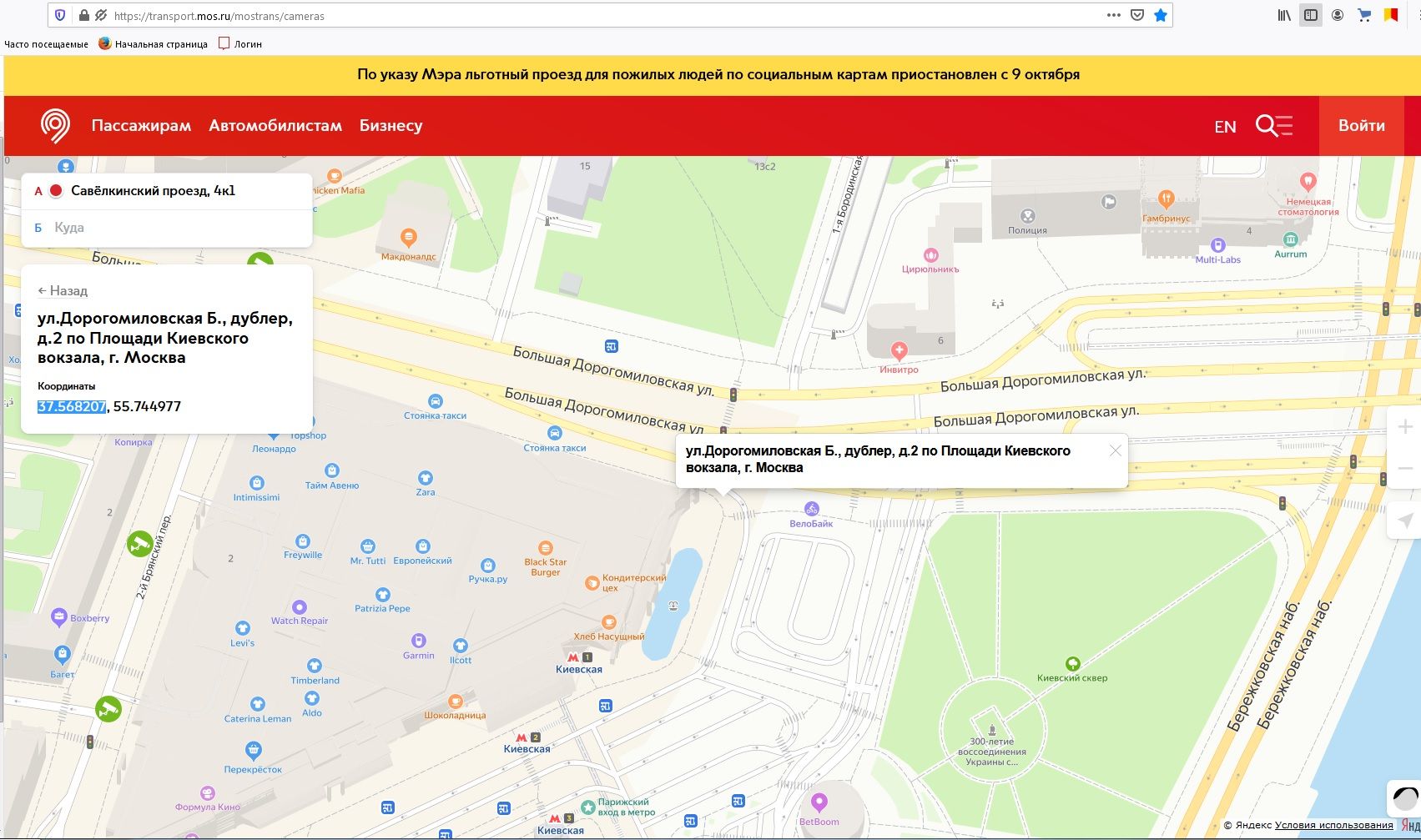Open the Firefox library icon
This screenshot has height=840, width=1421.
1284,15
